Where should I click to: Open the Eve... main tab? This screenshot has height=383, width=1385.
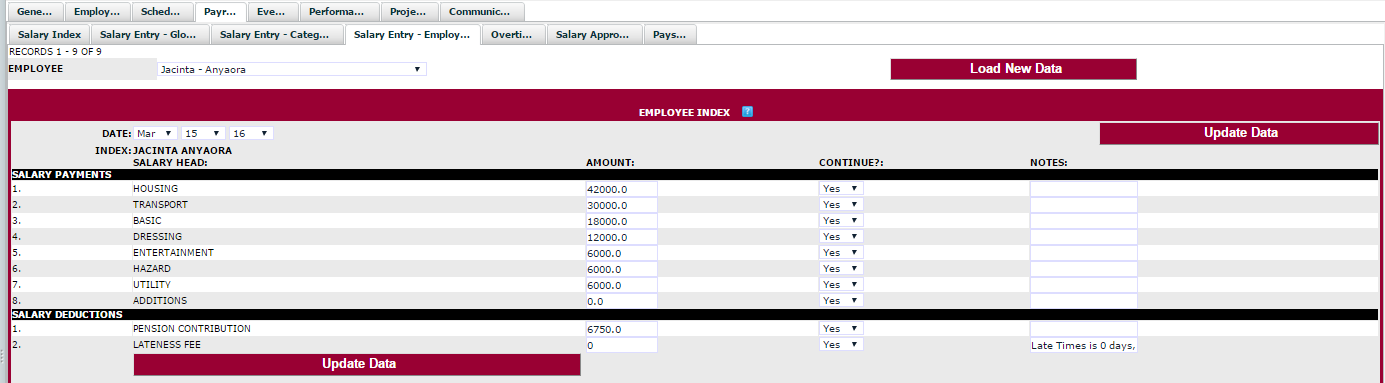(273, 12)
